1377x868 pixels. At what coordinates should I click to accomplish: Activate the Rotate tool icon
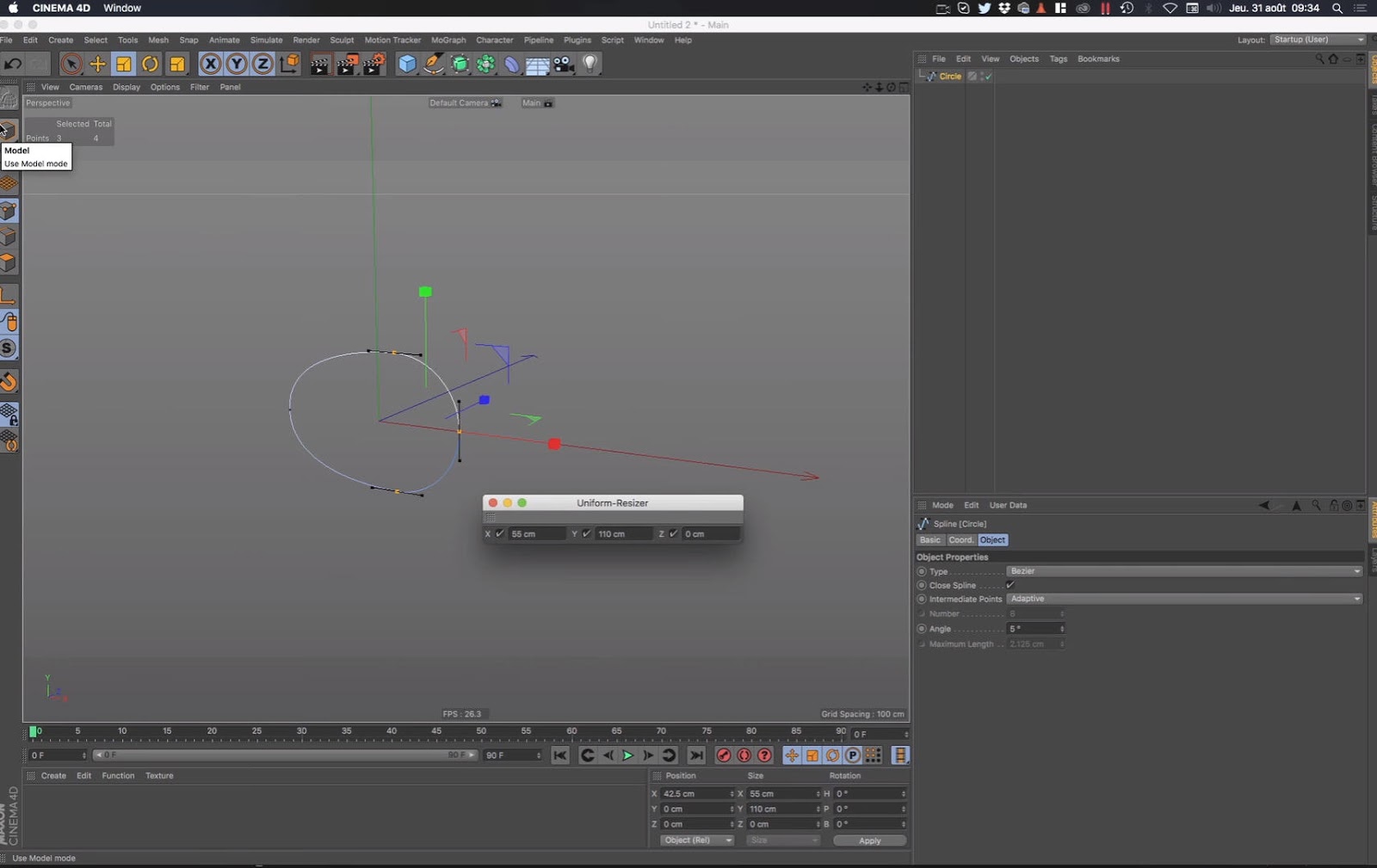(150, 64)
